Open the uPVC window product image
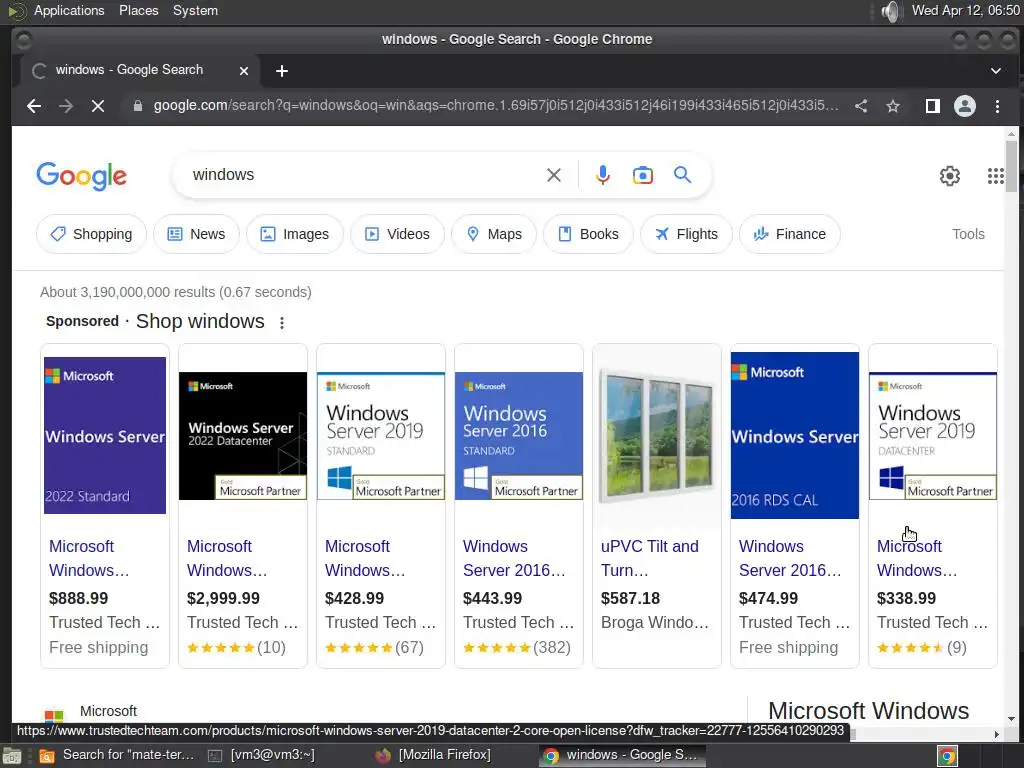This screenshot has height=768, width=1024. [656, 435]
